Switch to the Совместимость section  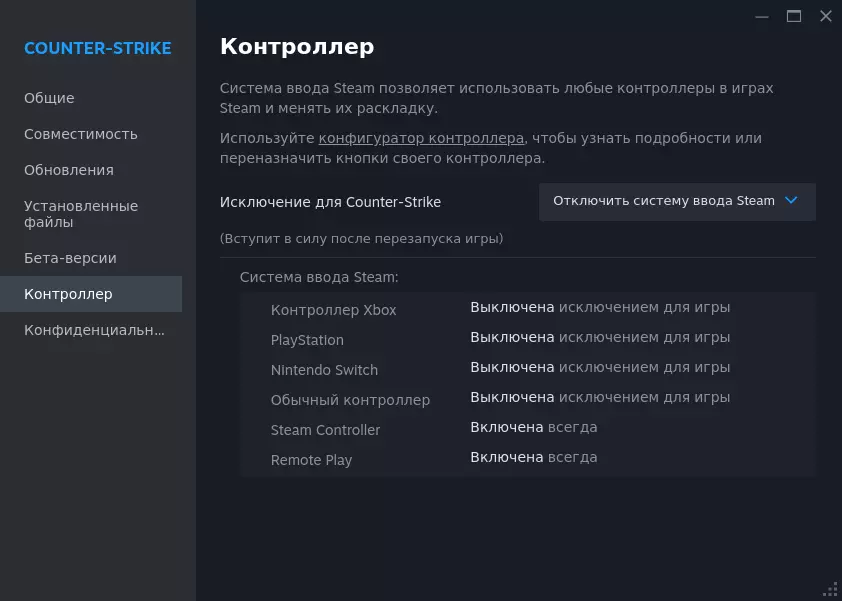[81, 134]
